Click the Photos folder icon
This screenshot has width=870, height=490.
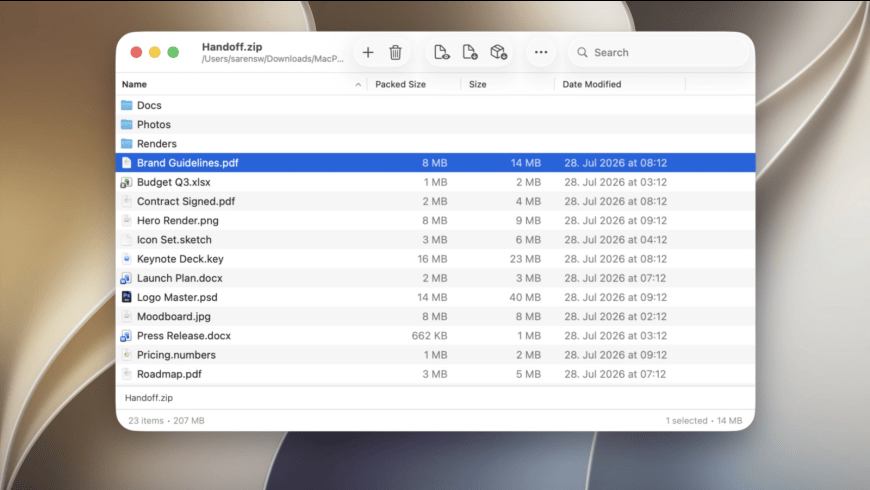pyautogui.click(x=127, y=124)
